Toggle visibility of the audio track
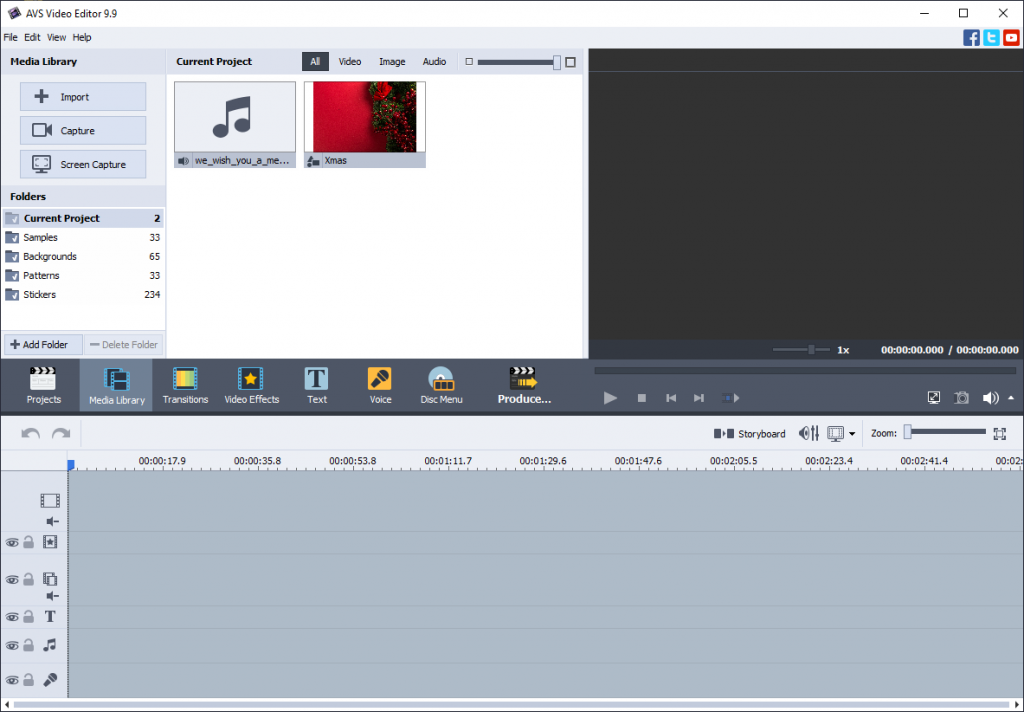The height and width of the screenshot is (712, 1024). pos(12,645)
